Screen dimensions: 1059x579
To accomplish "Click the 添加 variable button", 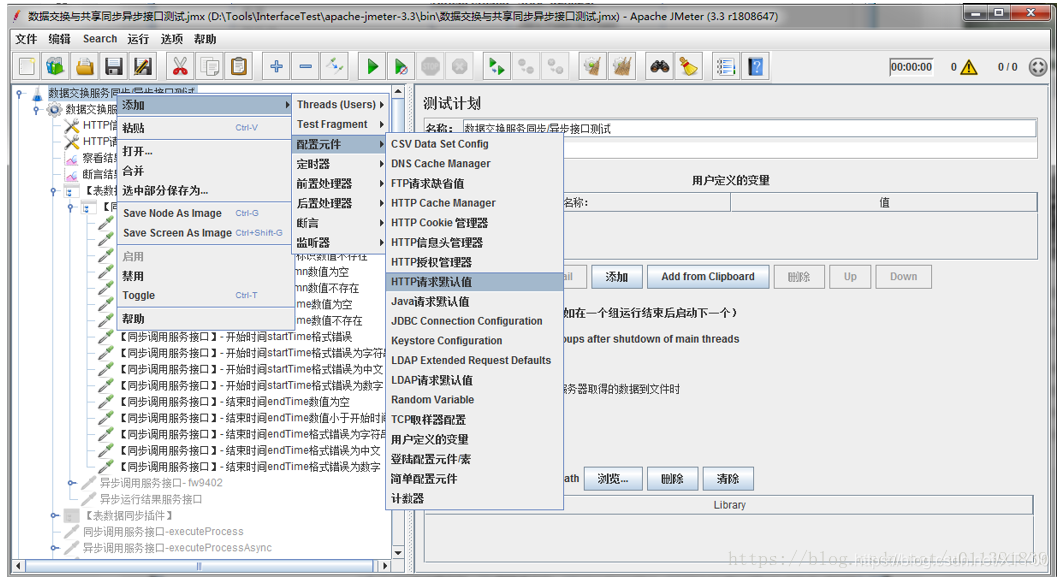I will [x=617, y=277].
